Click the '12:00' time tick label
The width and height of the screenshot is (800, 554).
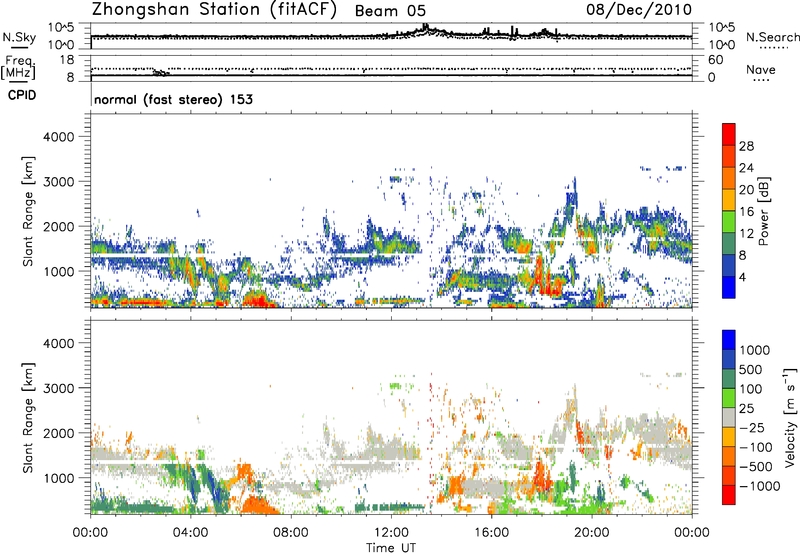391,533
